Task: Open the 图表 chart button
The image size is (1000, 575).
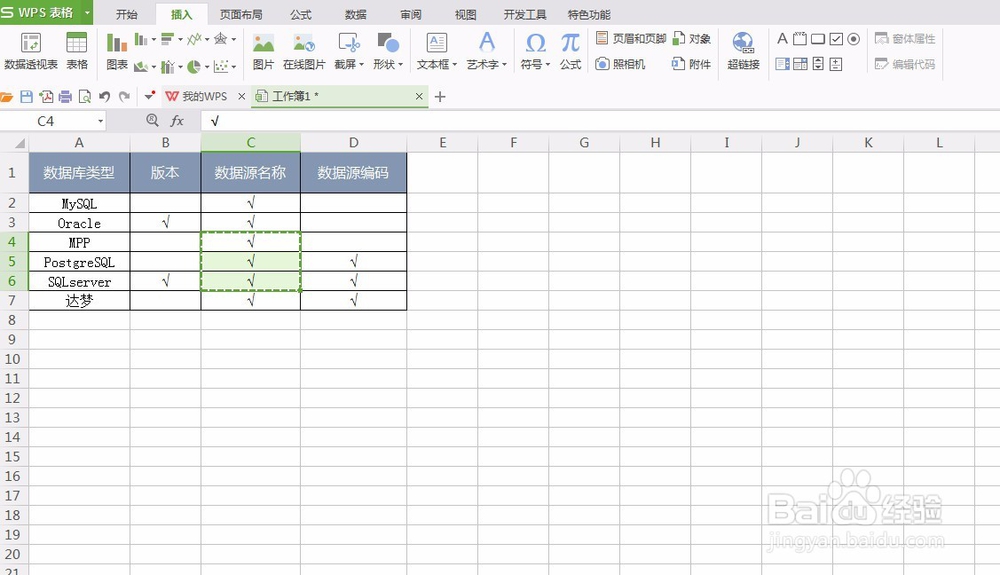Action: (x=117, y=51)
